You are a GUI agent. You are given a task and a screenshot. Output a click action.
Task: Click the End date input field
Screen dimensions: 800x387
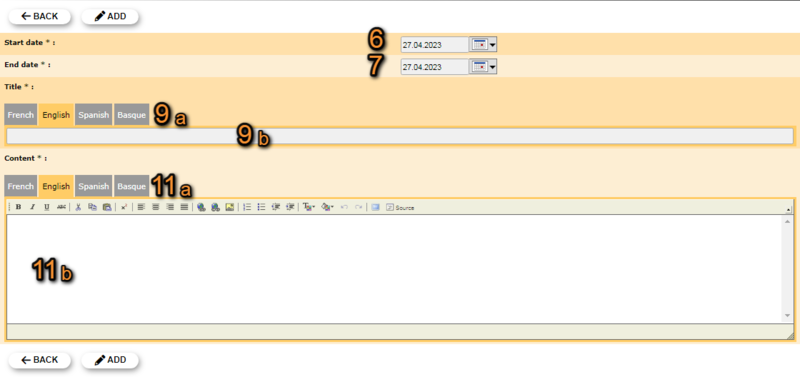pyautogui.click(x=434, y=67)
